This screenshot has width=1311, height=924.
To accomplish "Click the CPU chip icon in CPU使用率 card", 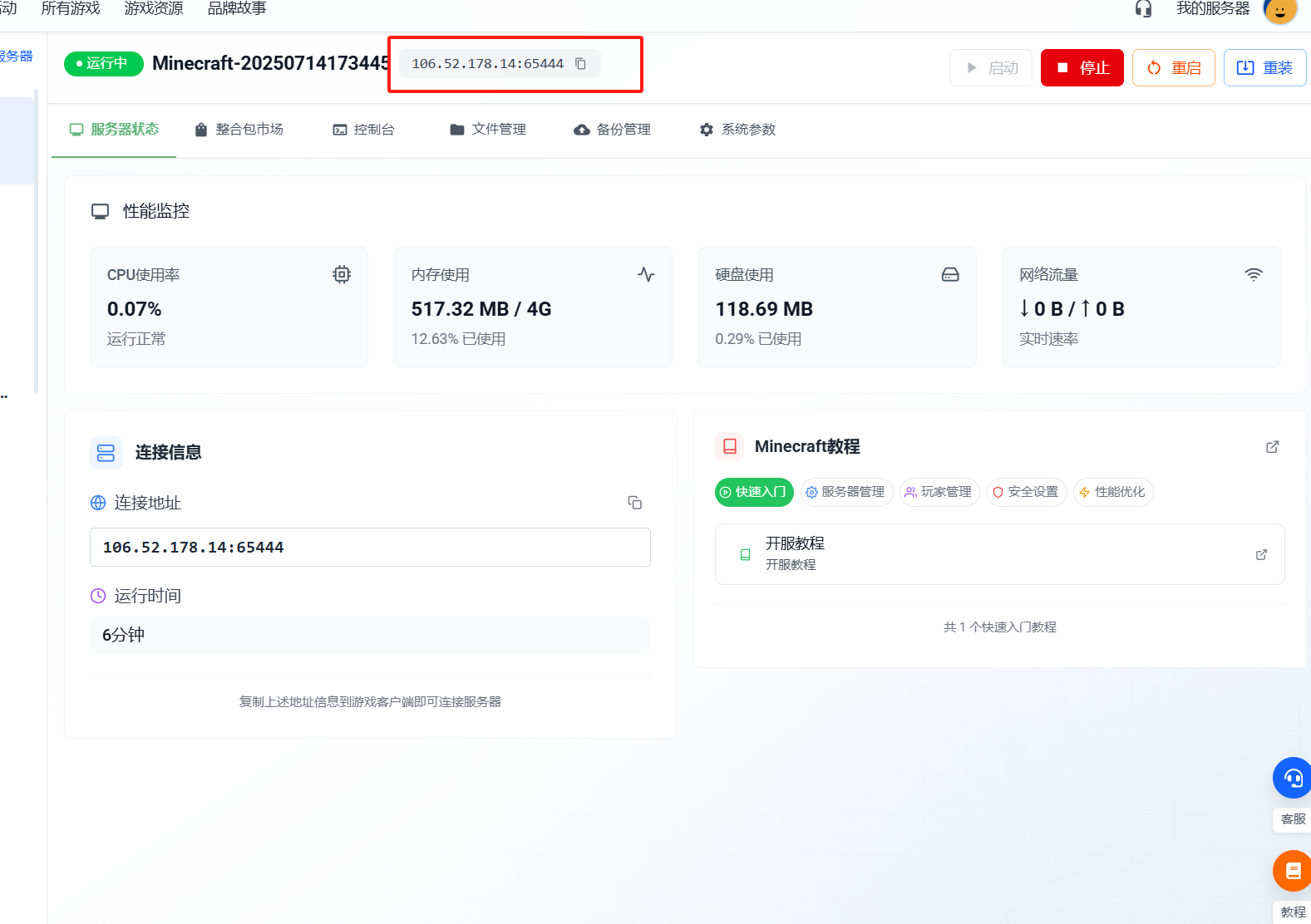I will (x=342, y=274).
